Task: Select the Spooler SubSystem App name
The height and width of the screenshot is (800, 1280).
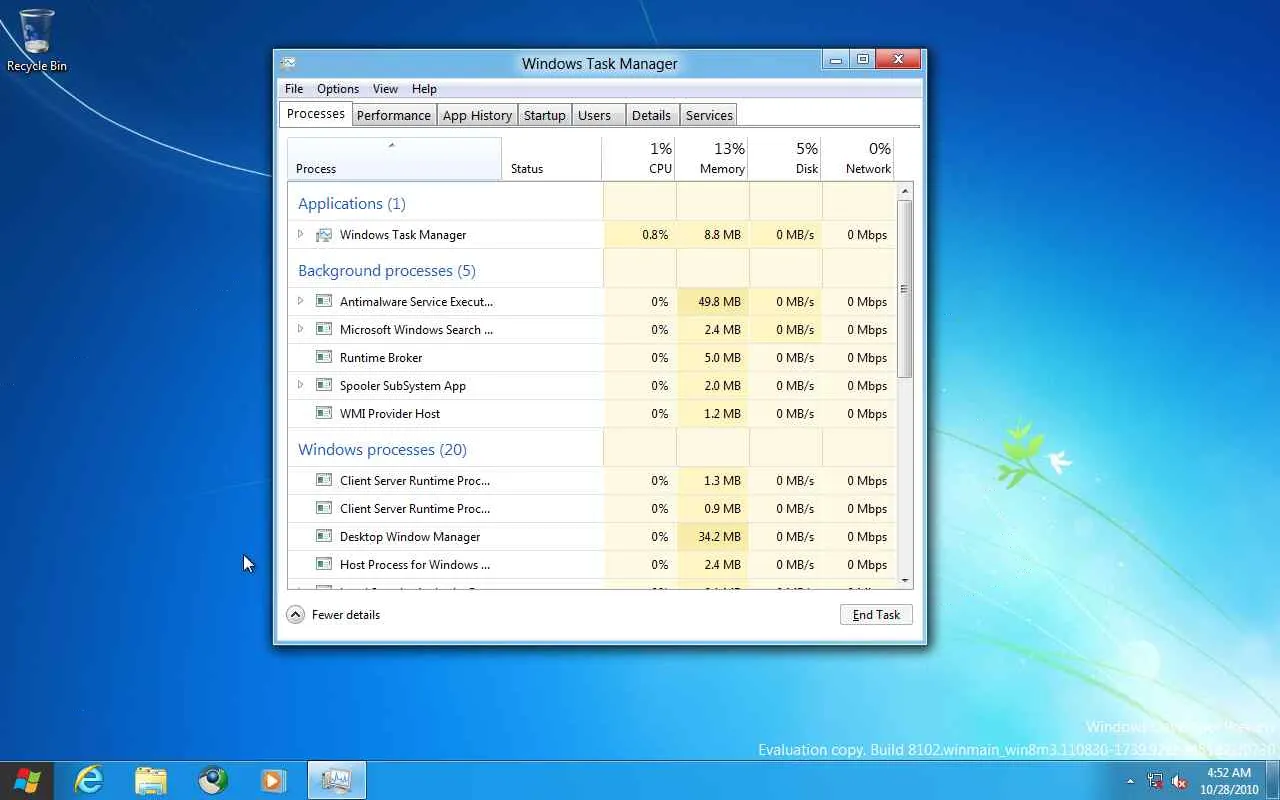Action: point(403,385)
